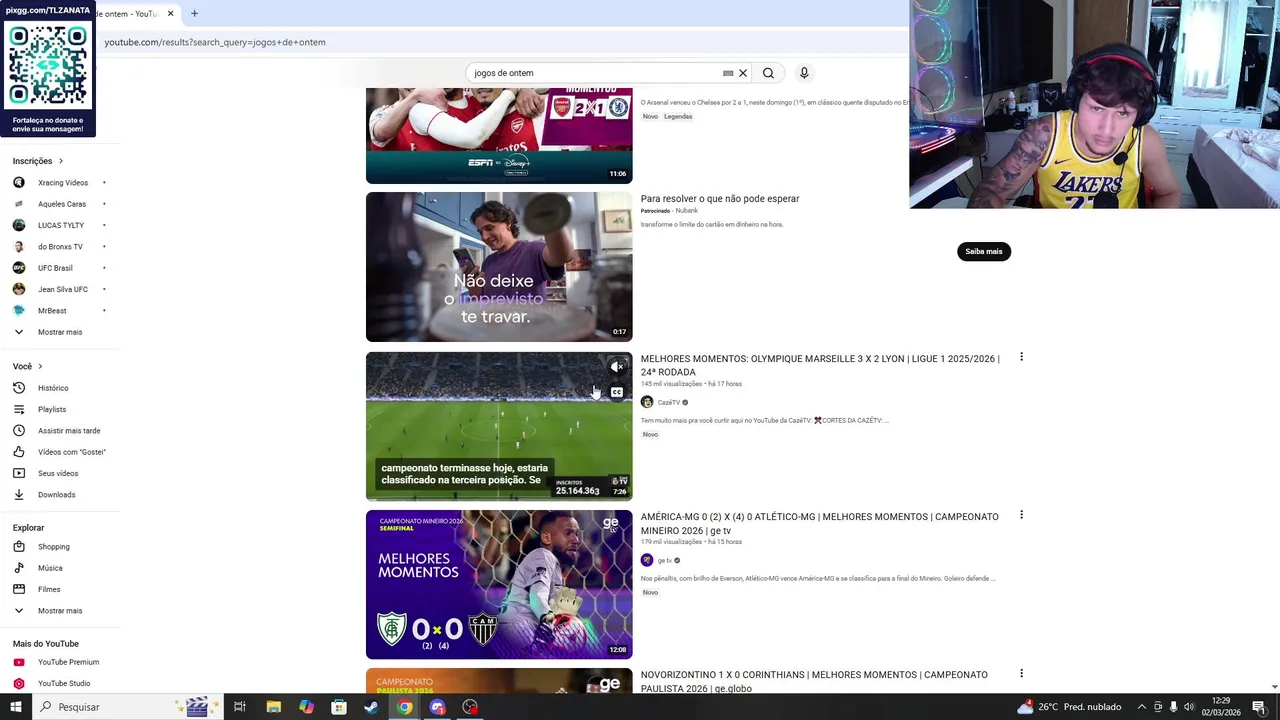This screenshot has width=1280, height=720.
Task: Open the notification center
Action: (1259, 707)
